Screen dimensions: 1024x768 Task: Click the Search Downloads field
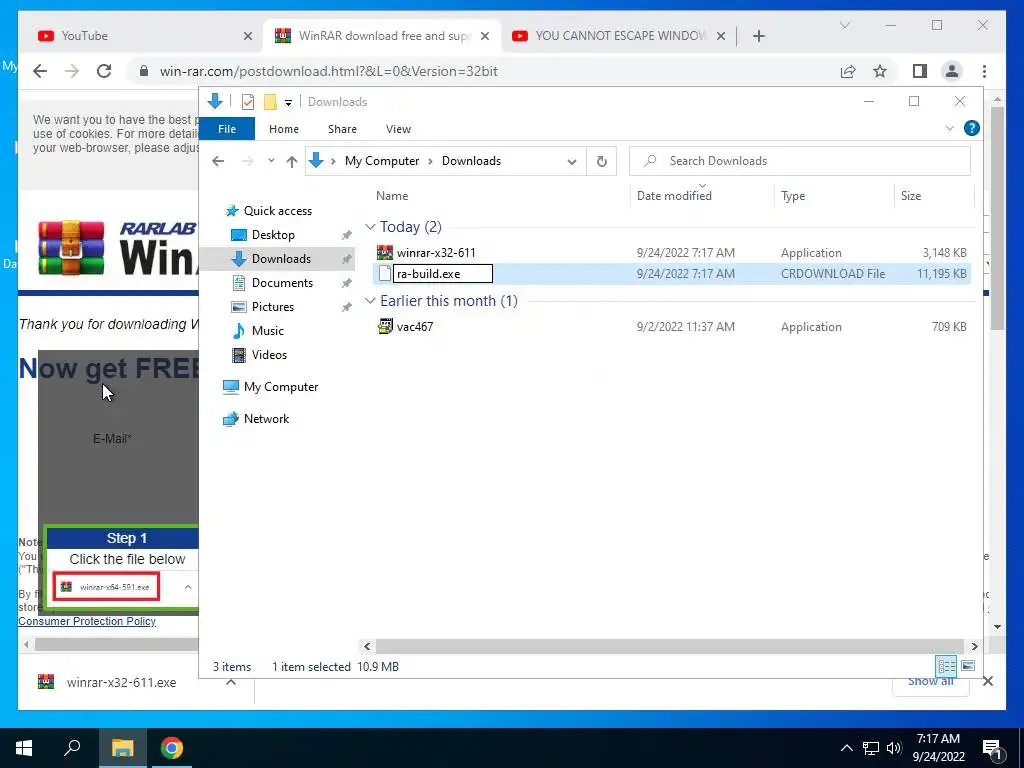[x=799, y=161]
